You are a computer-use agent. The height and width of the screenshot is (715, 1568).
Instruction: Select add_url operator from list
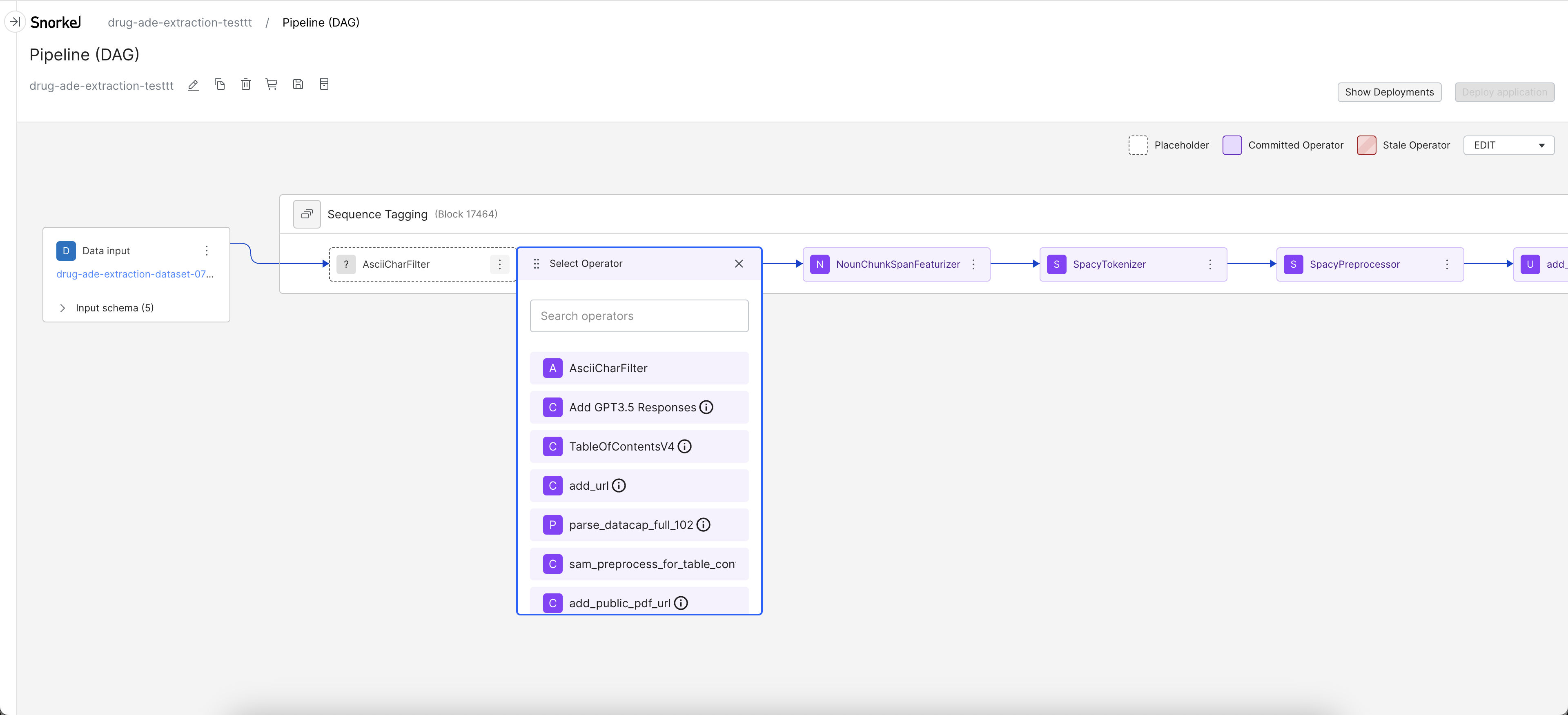point(639,486)
